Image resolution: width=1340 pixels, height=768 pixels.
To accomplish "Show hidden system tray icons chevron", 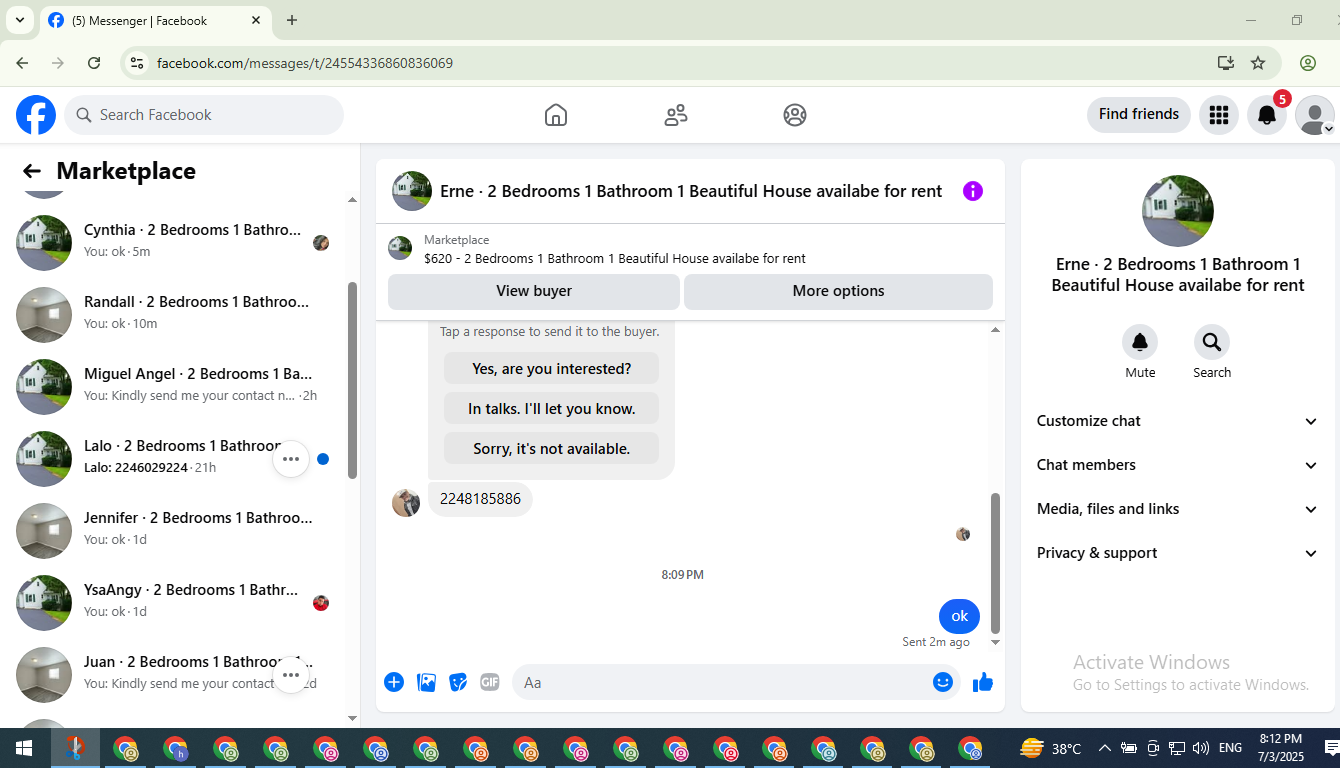I will (x=1105, y=748).
